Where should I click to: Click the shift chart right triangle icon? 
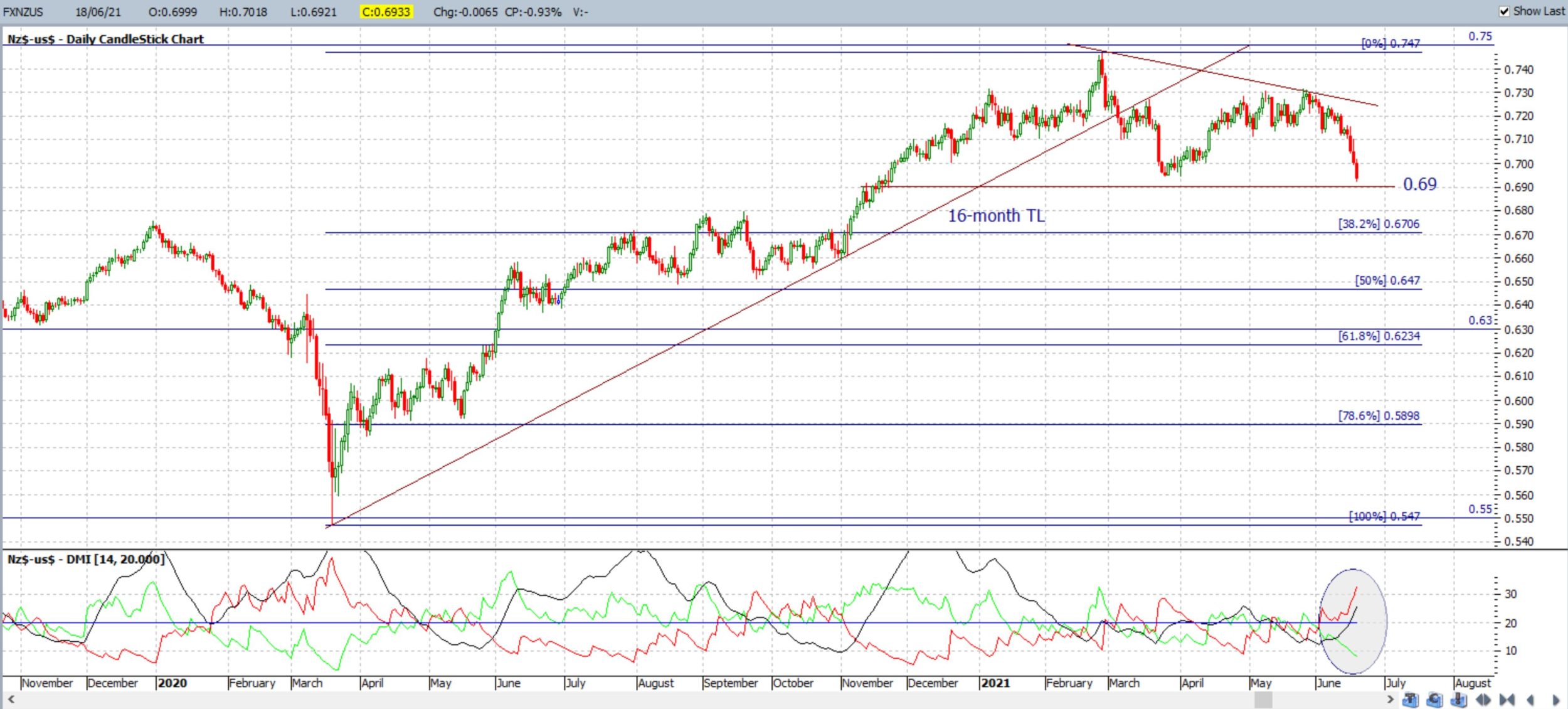point(1556,700)
